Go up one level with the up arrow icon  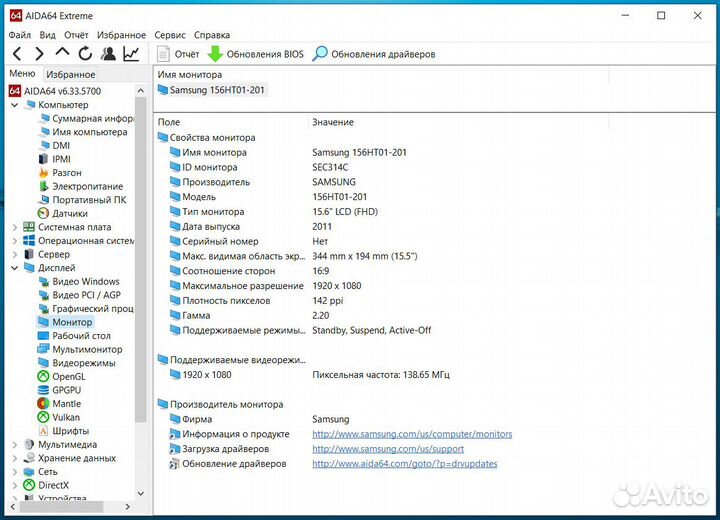[62, 53]
